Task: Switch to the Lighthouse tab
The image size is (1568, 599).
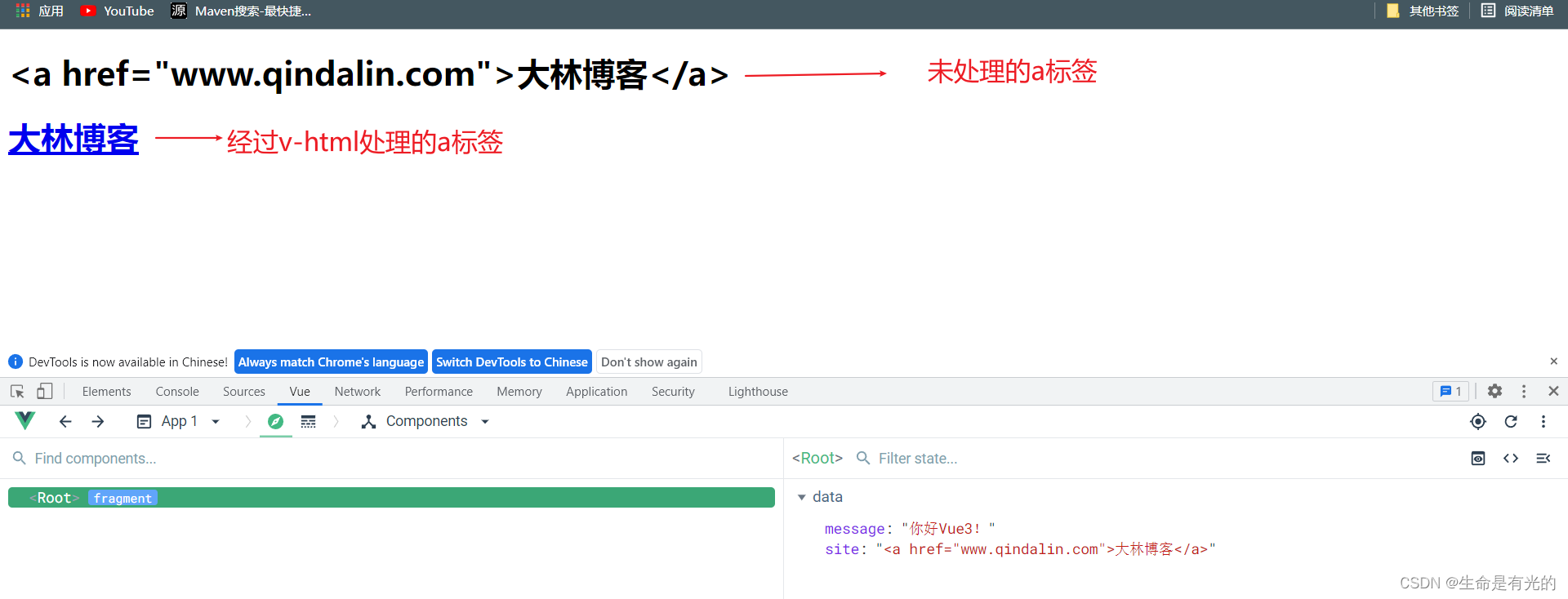Action: [x=758, y=392]
